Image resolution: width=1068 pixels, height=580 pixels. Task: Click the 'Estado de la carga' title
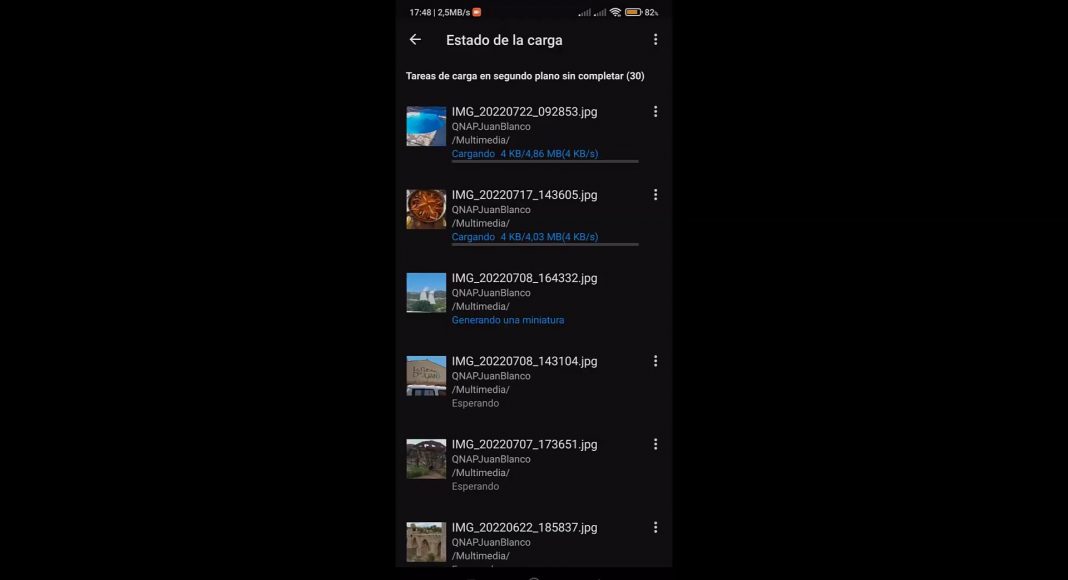[x=504, y=40]
